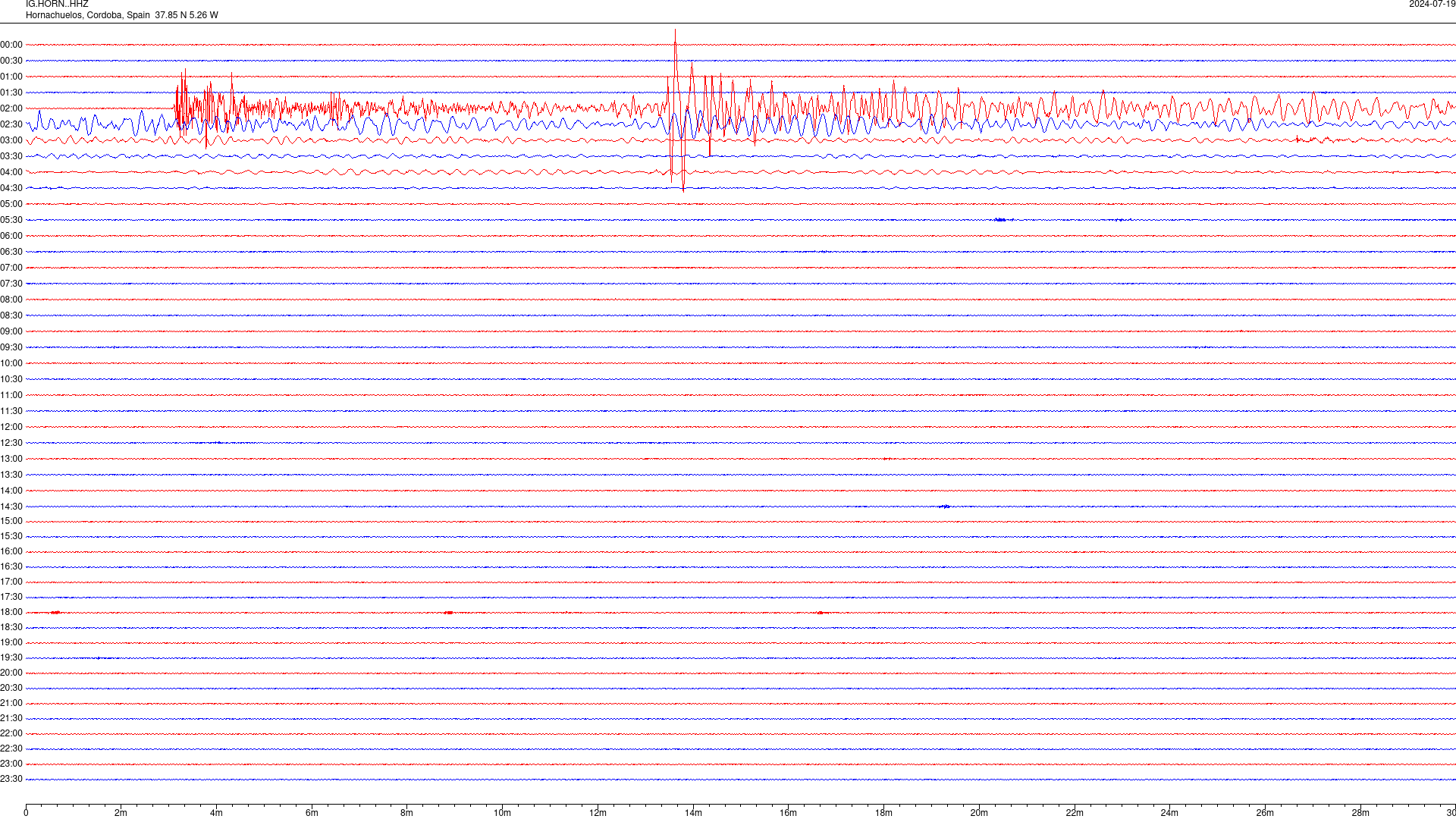Select the 06:00 time row label
Screen dimensions: 1456x819
(11, 236)
